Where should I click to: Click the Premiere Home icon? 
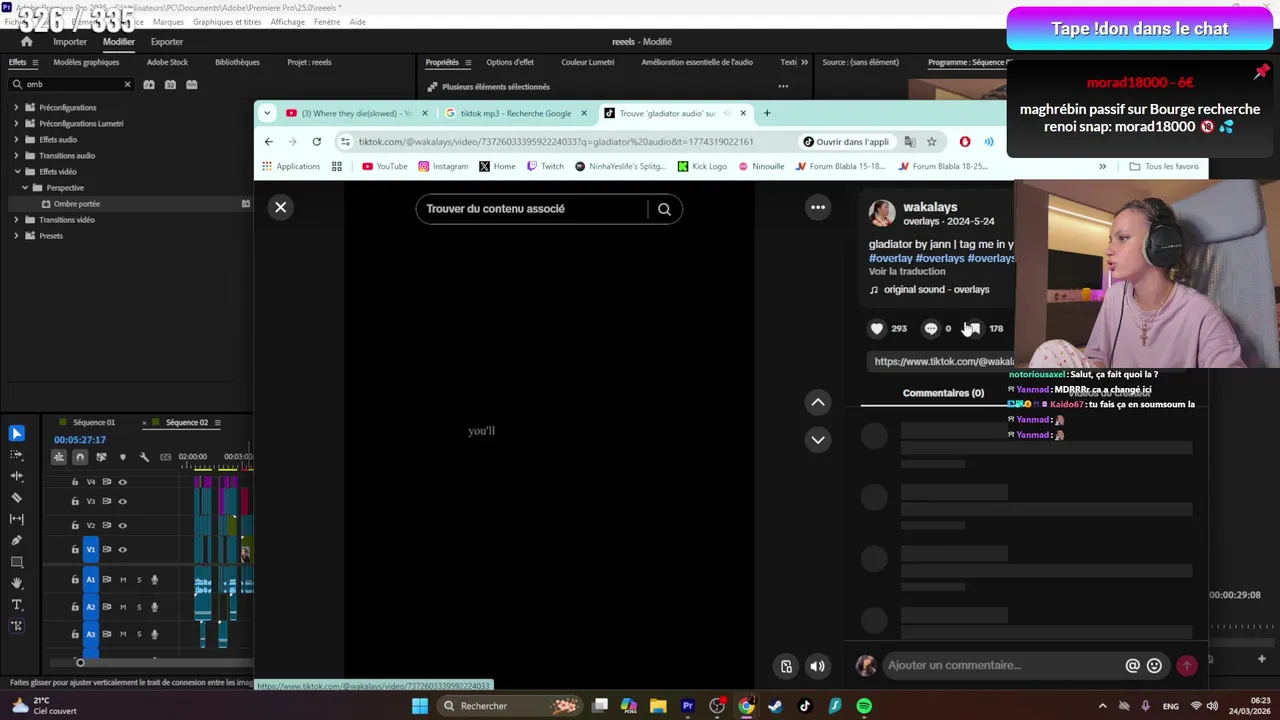click(26, 42)
